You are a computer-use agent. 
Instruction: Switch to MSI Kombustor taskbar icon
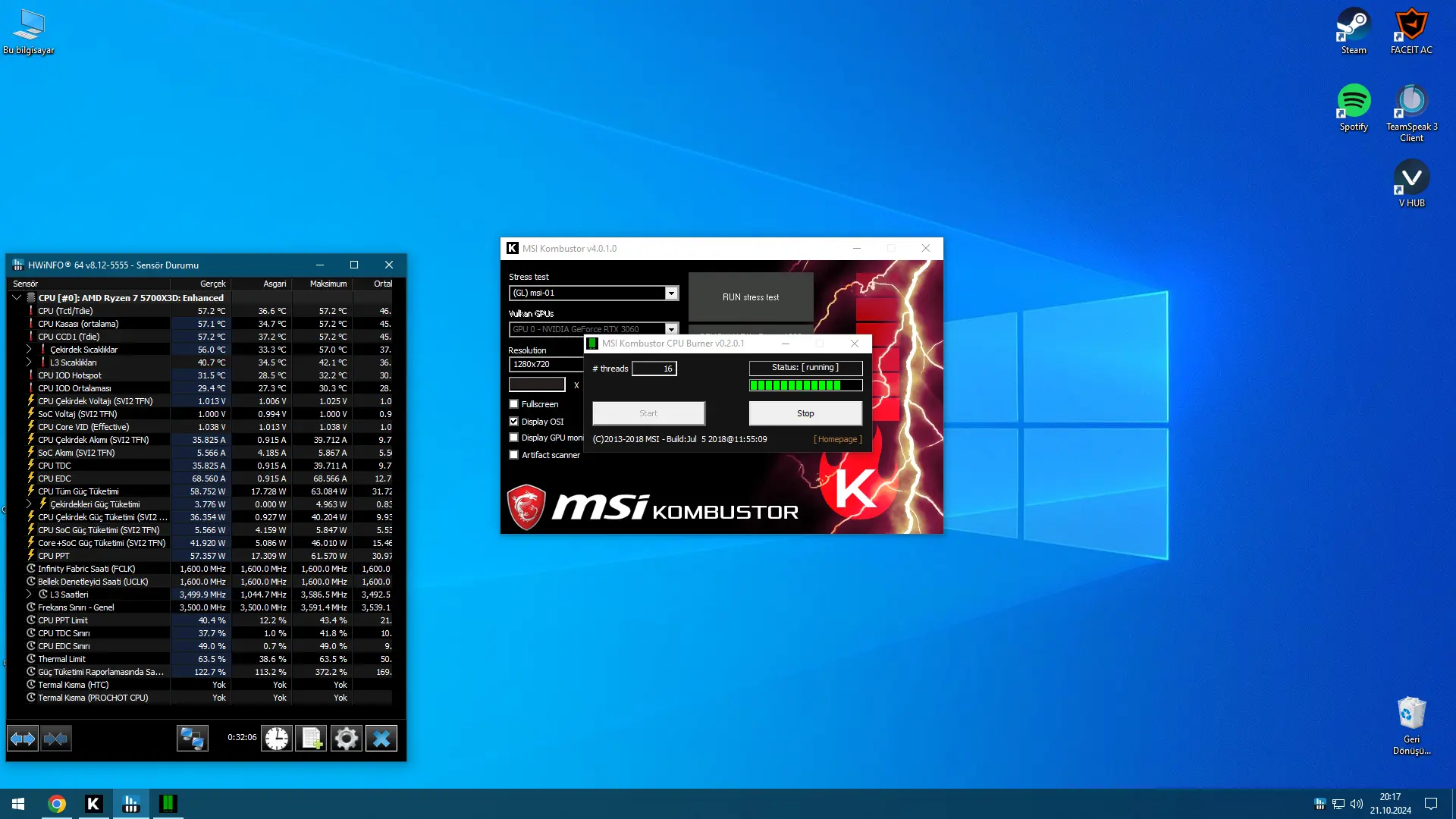tap(93, 804)
